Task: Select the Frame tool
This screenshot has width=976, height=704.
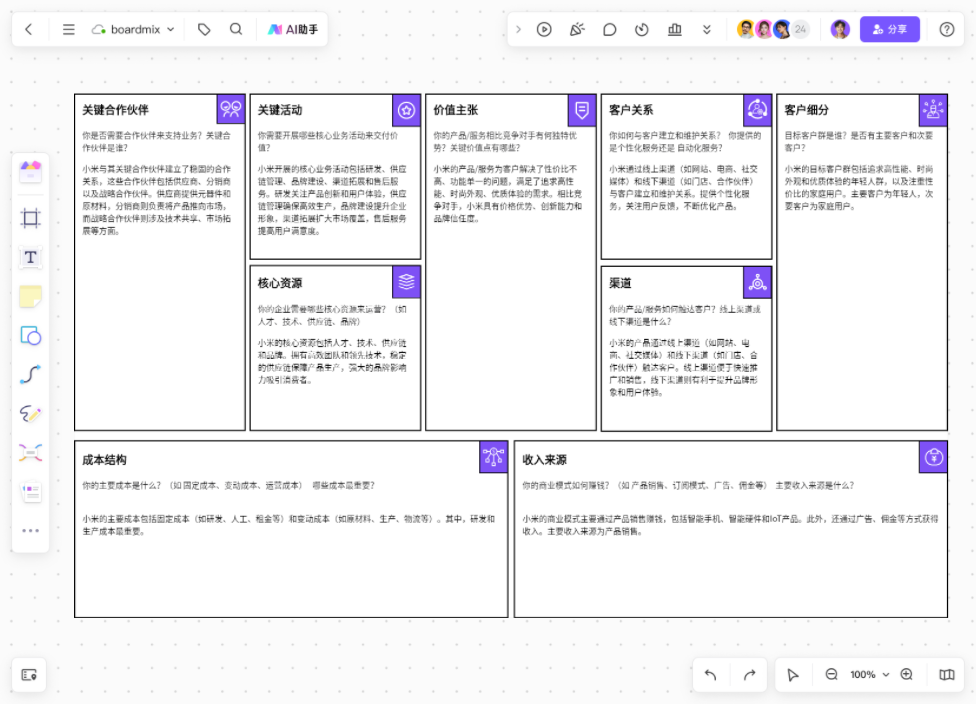Action: (30, 218)
